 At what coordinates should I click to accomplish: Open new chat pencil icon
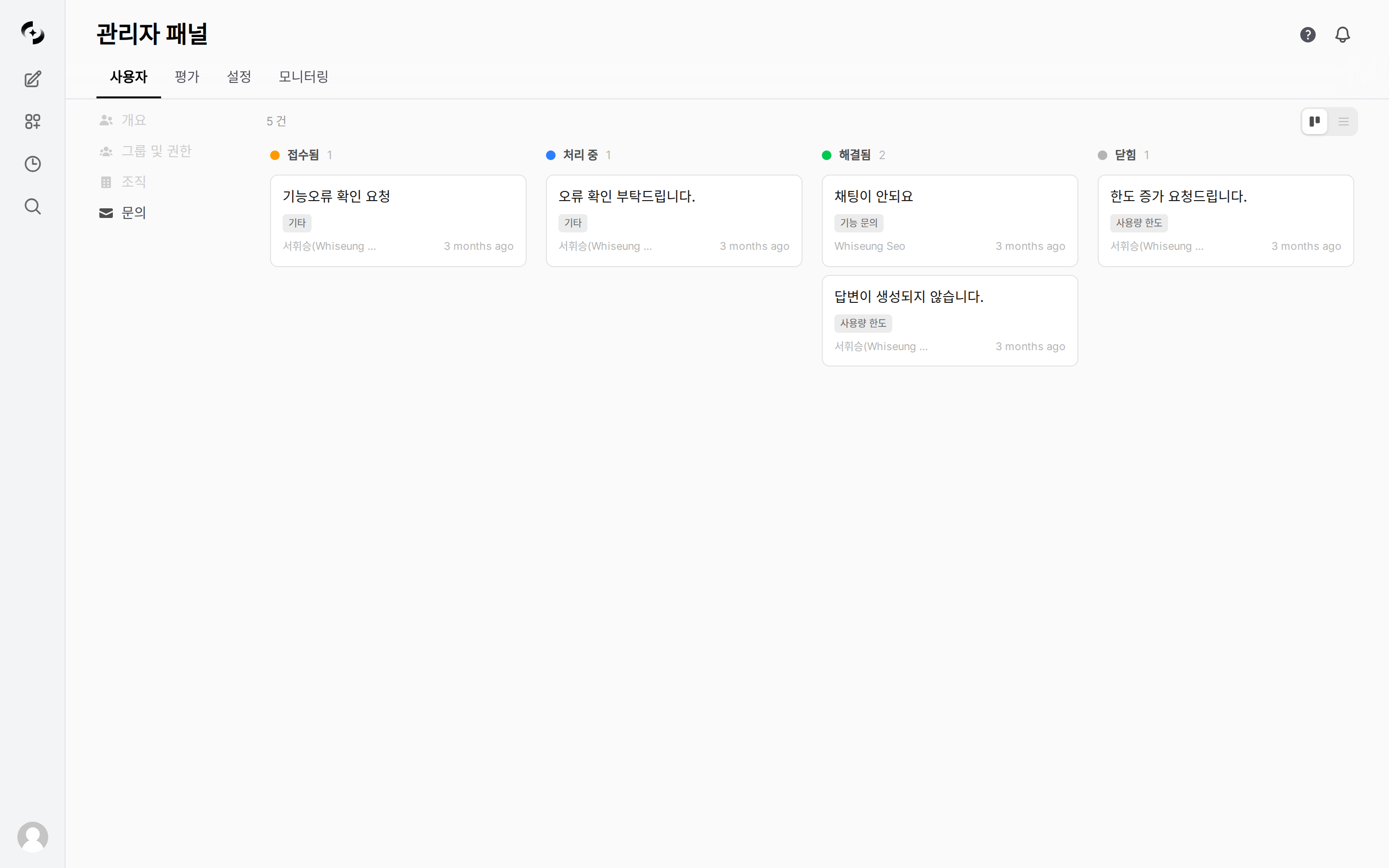coord(33,79)
